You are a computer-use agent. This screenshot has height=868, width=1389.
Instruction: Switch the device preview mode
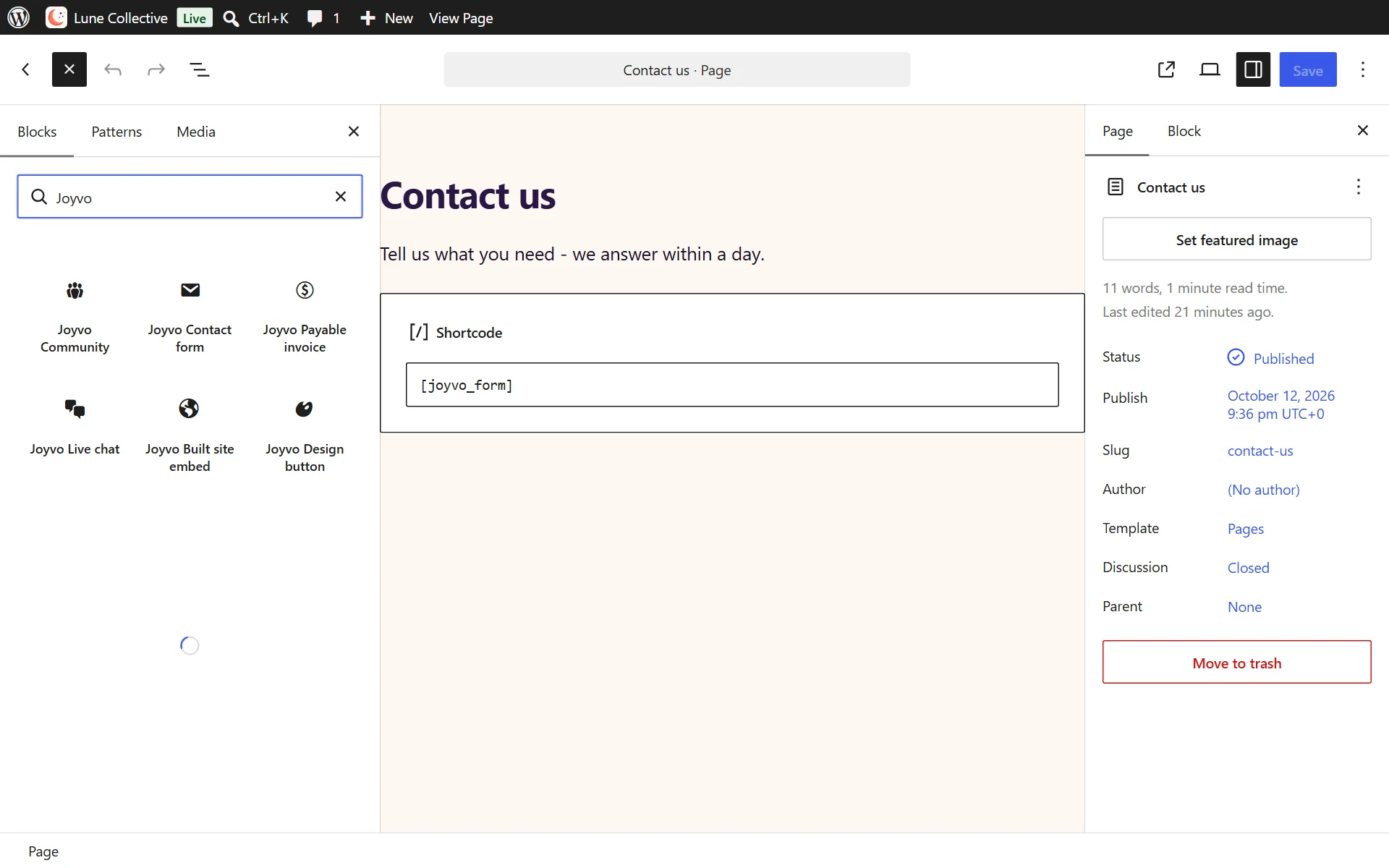coord(1210,69)
